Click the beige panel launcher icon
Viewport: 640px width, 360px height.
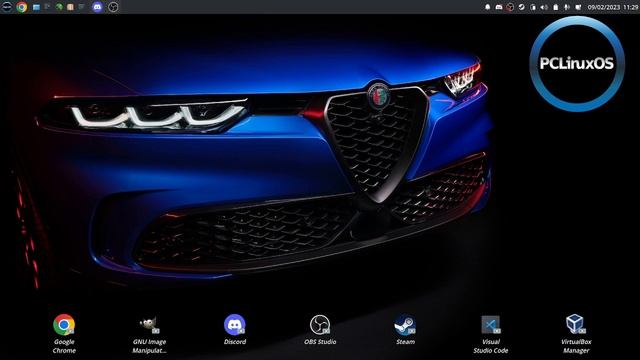click(x=70, y=7)
